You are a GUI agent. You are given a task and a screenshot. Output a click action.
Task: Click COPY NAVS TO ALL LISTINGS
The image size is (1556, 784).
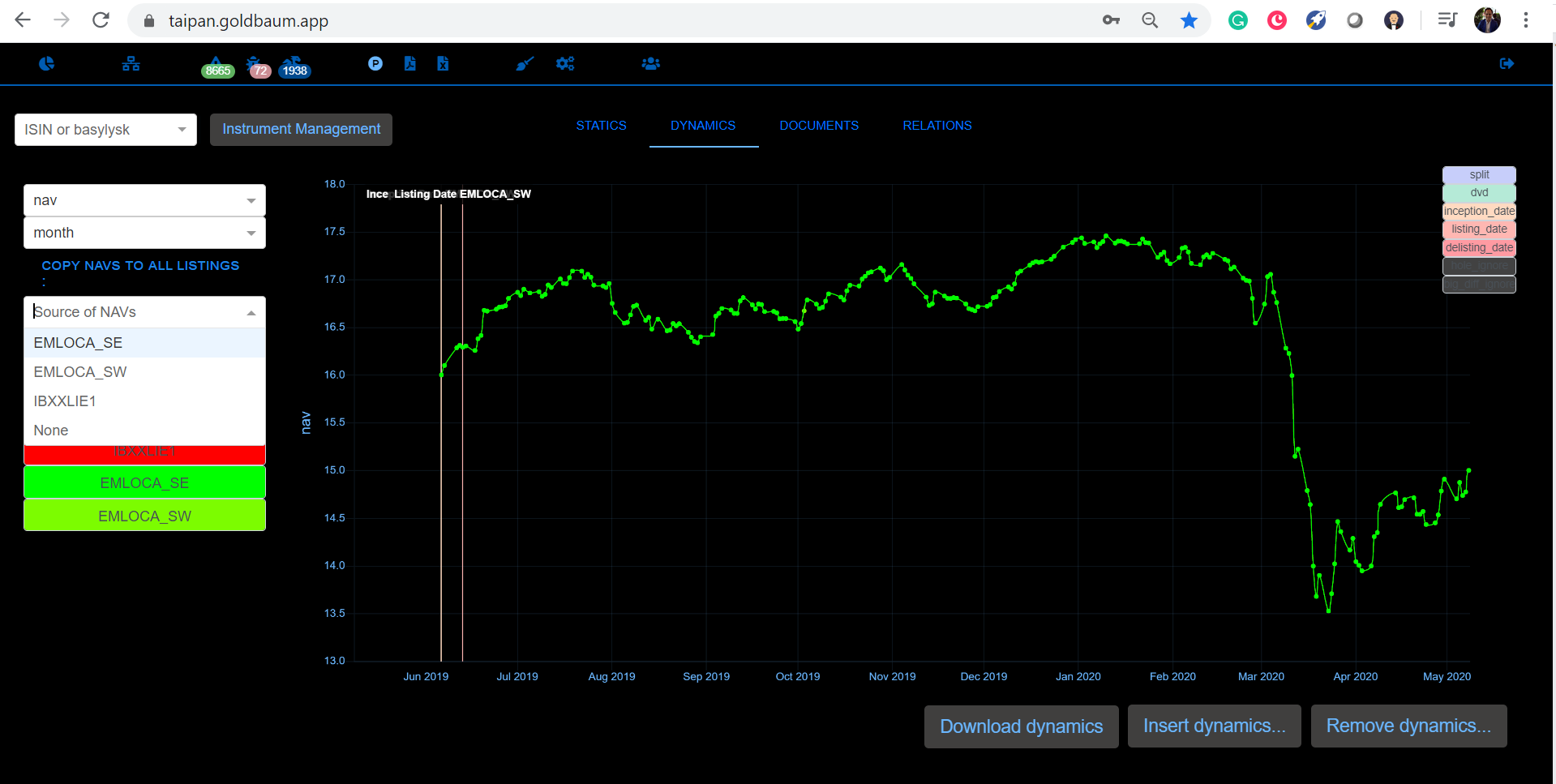click(x=140, y=266)
